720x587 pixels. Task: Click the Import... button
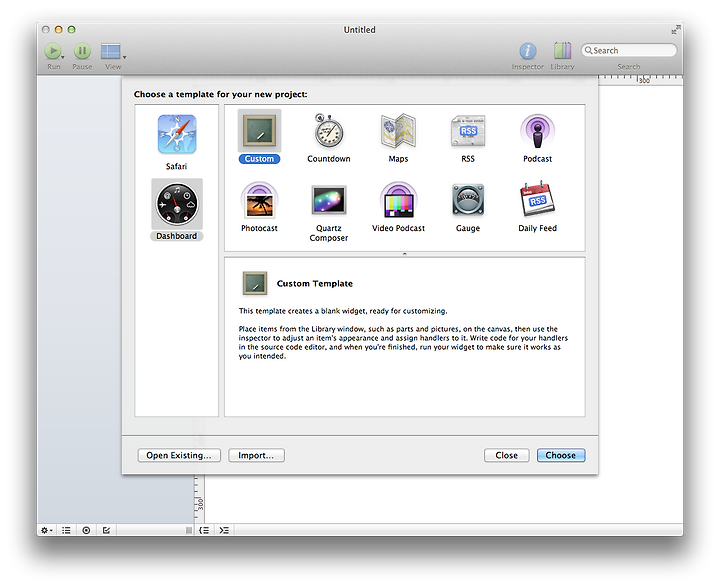256,455
